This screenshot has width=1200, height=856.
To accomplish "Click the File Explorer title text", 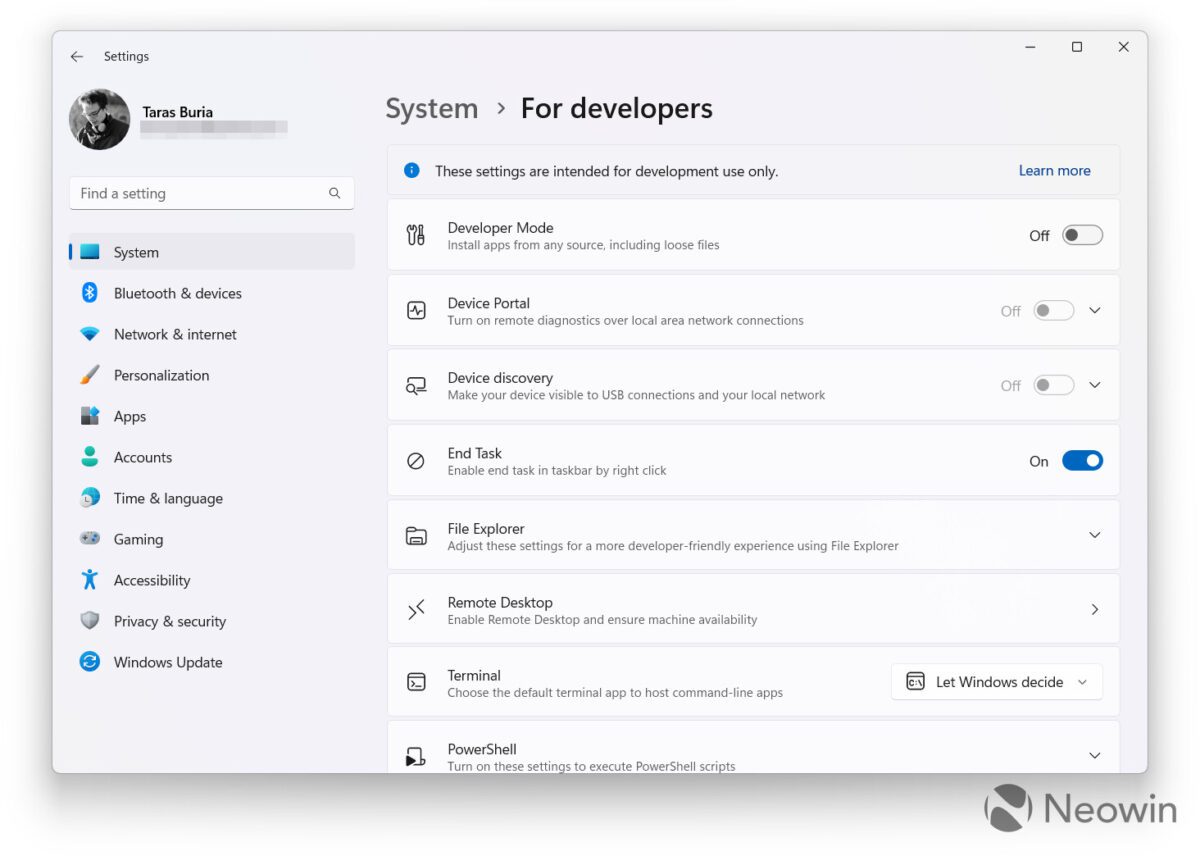I will [486, 528].
